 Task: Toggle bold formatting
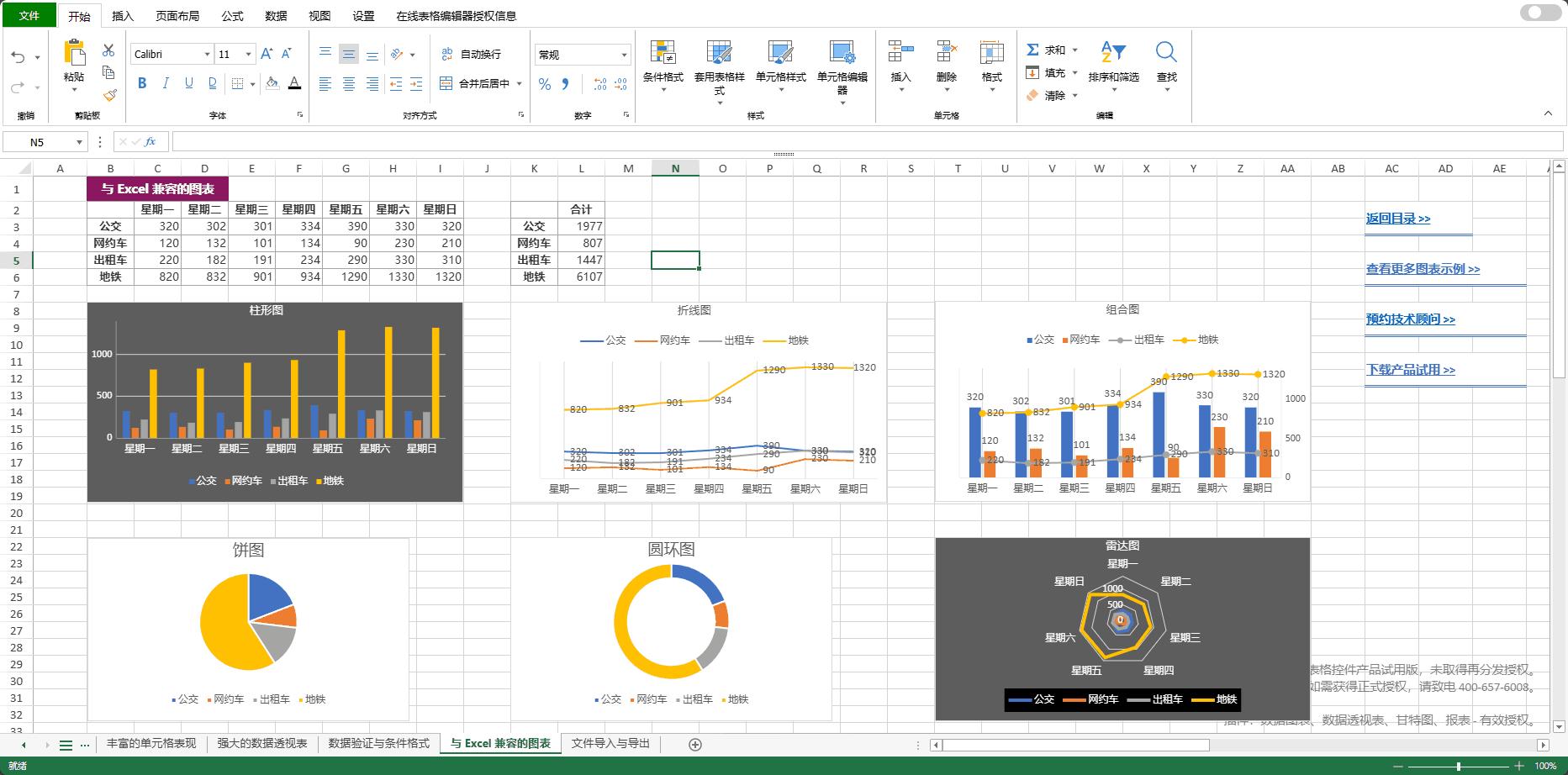tap(141, 83)
